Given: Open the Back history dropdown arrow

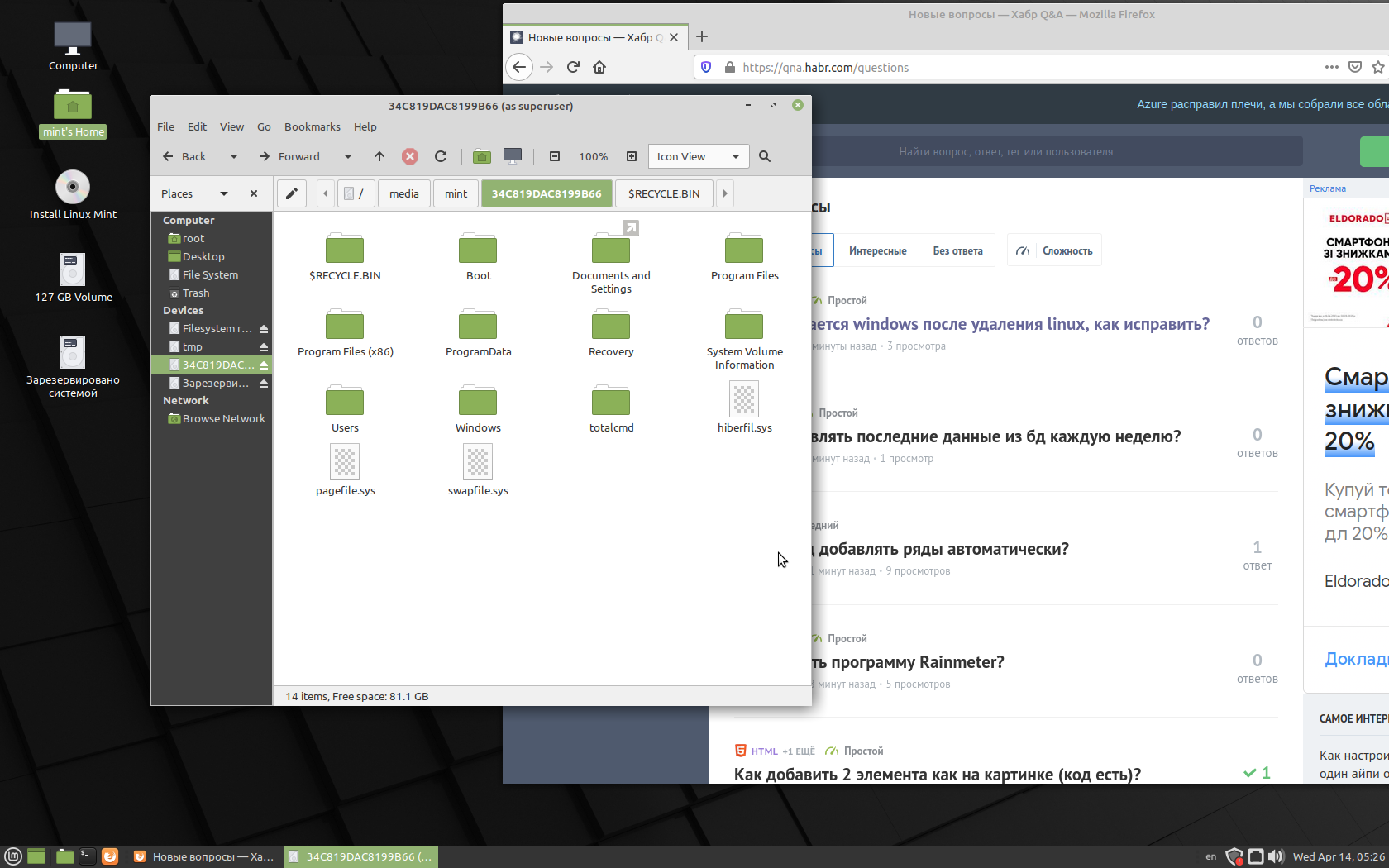Looking at the screenshot, I should coord(234,156).
